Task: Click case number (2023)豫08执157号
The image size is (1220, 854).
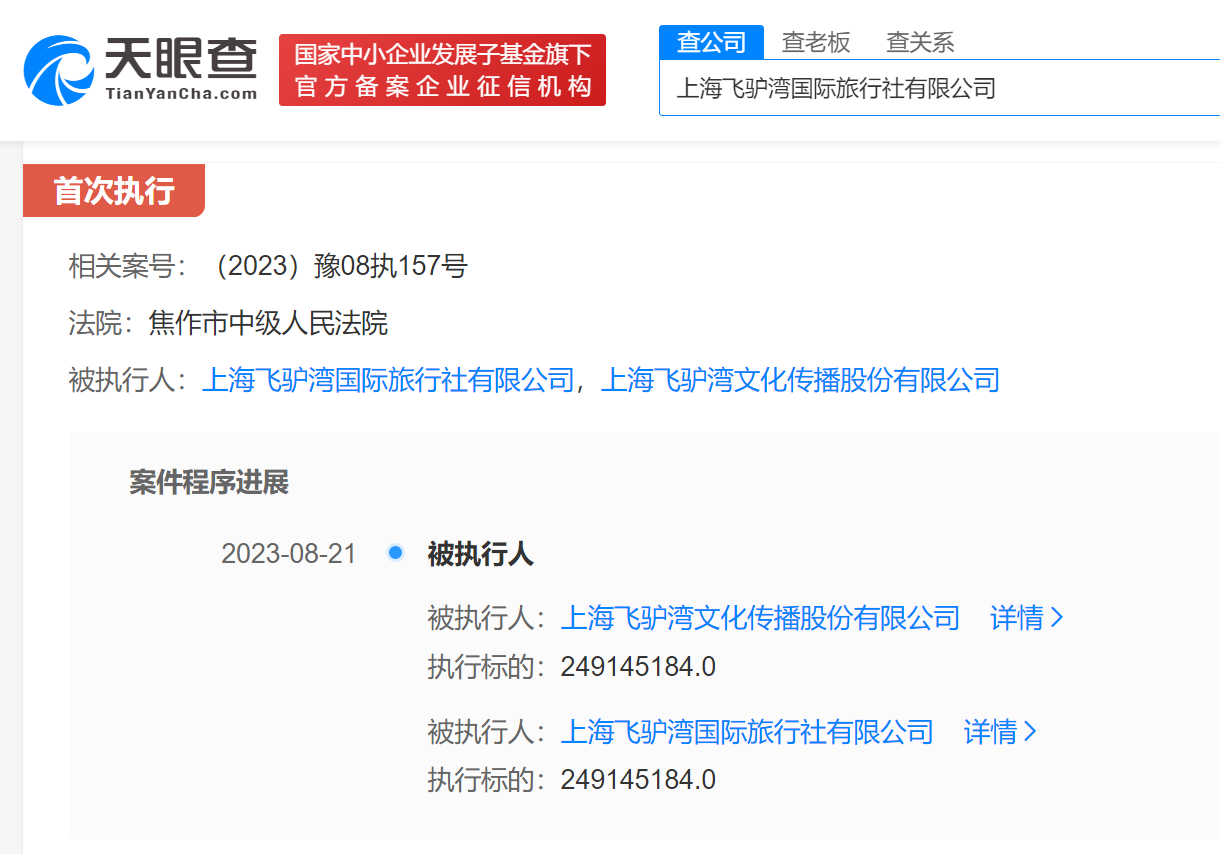Action: [337, 266]
